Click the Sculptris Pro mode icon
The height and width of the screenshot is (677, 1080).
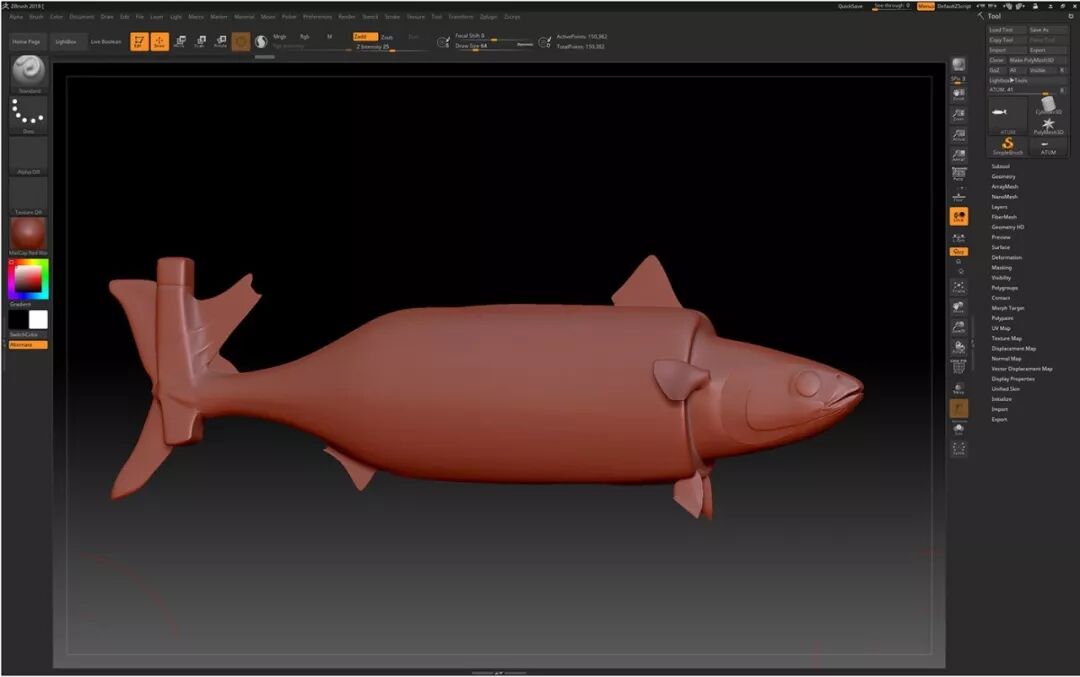pyautogui.click(x=261, y=42)
